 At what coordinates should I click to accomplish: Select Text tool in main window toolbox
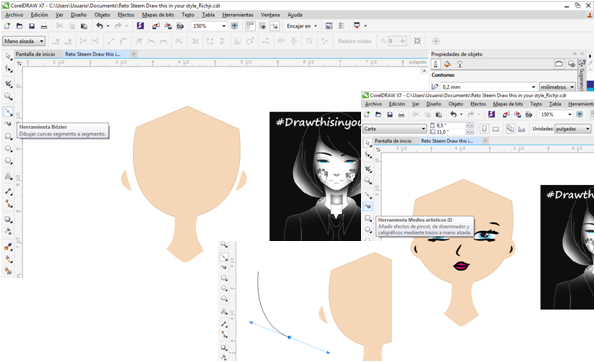(x=8, y=176)
